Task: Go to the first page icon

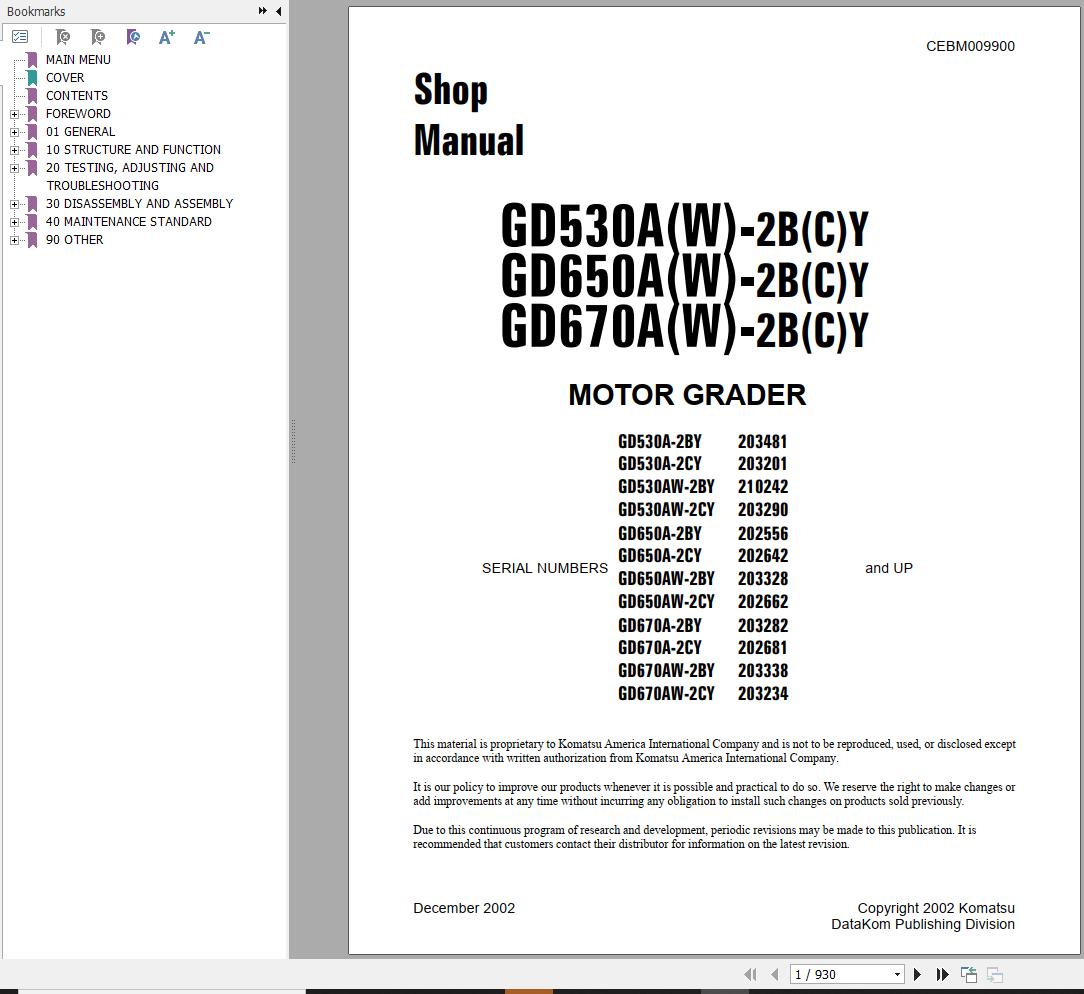Action: [751, 973]
